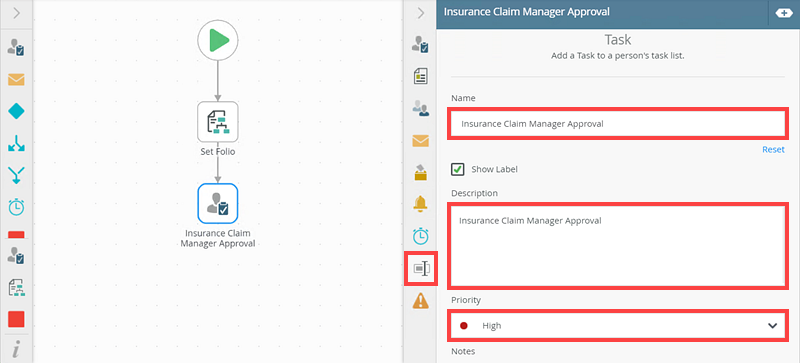800x363 pixels.
Task: Choose the Merge arrow icon in the toolbox
Action: [16, 175]
